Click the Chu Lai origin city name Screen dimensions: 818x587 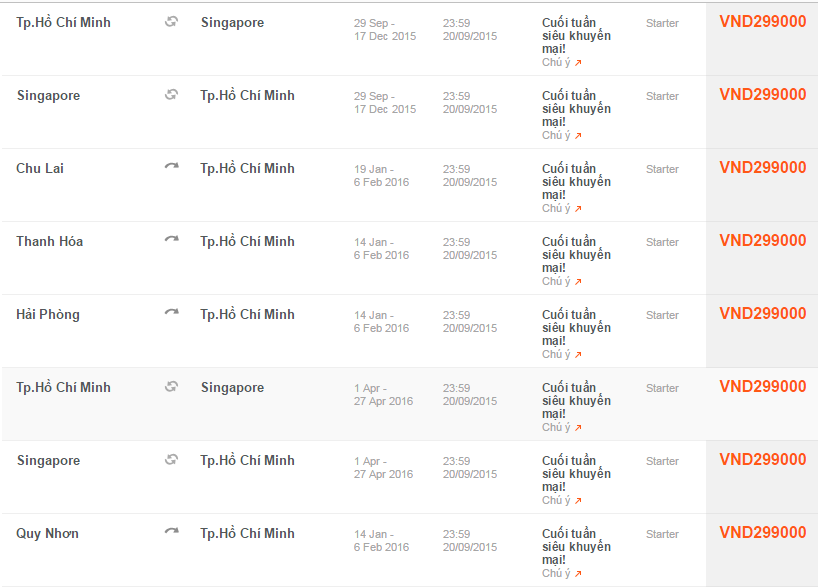pyautogui.click(x=40, y=168)
